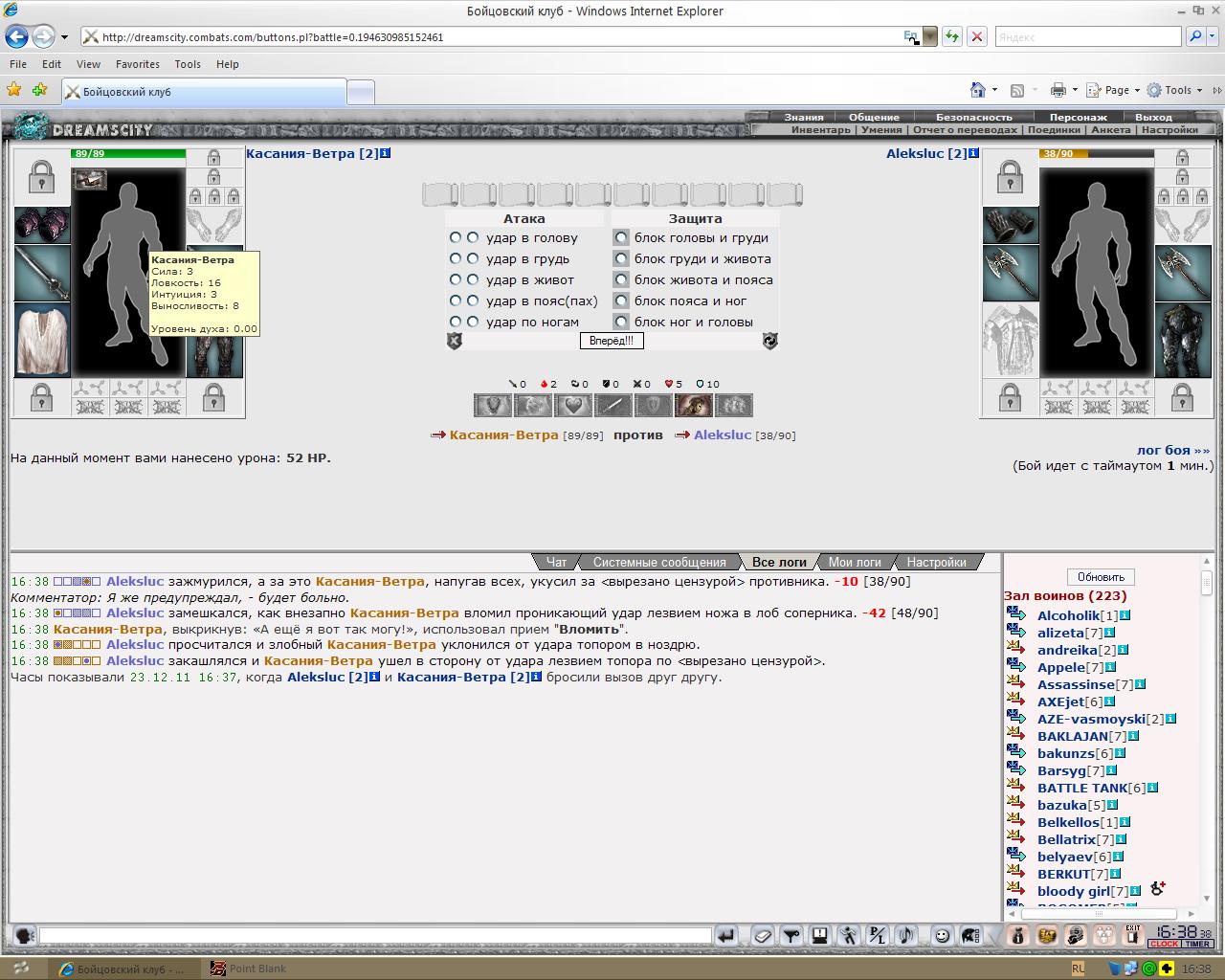Click the EXIT icon in bottom toolbar
Image resolution: width=1225 pixels, height=980 pixels.
point(1133,935)
